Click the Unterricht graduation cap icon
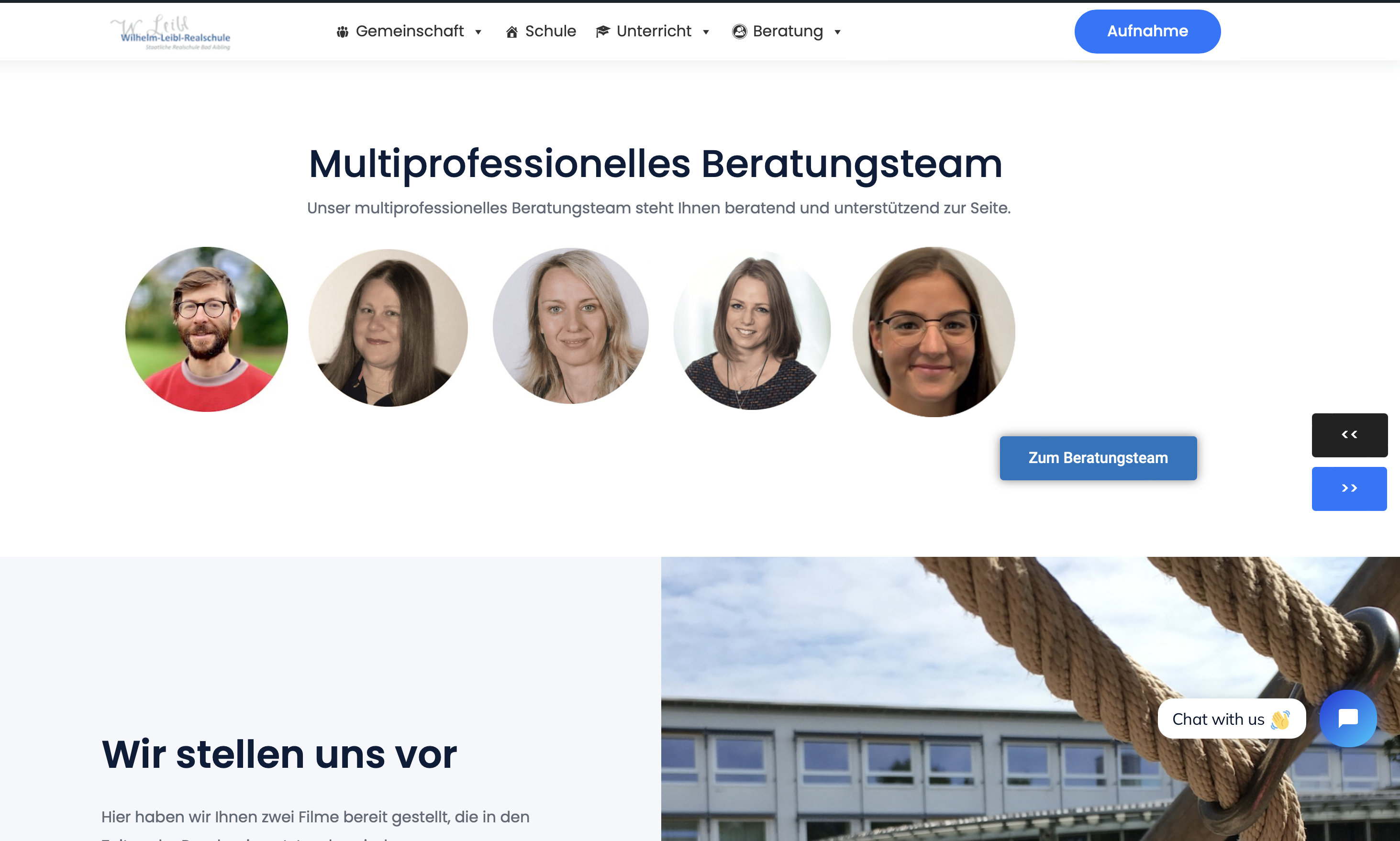1400x841 pixels. coord(602,32)
